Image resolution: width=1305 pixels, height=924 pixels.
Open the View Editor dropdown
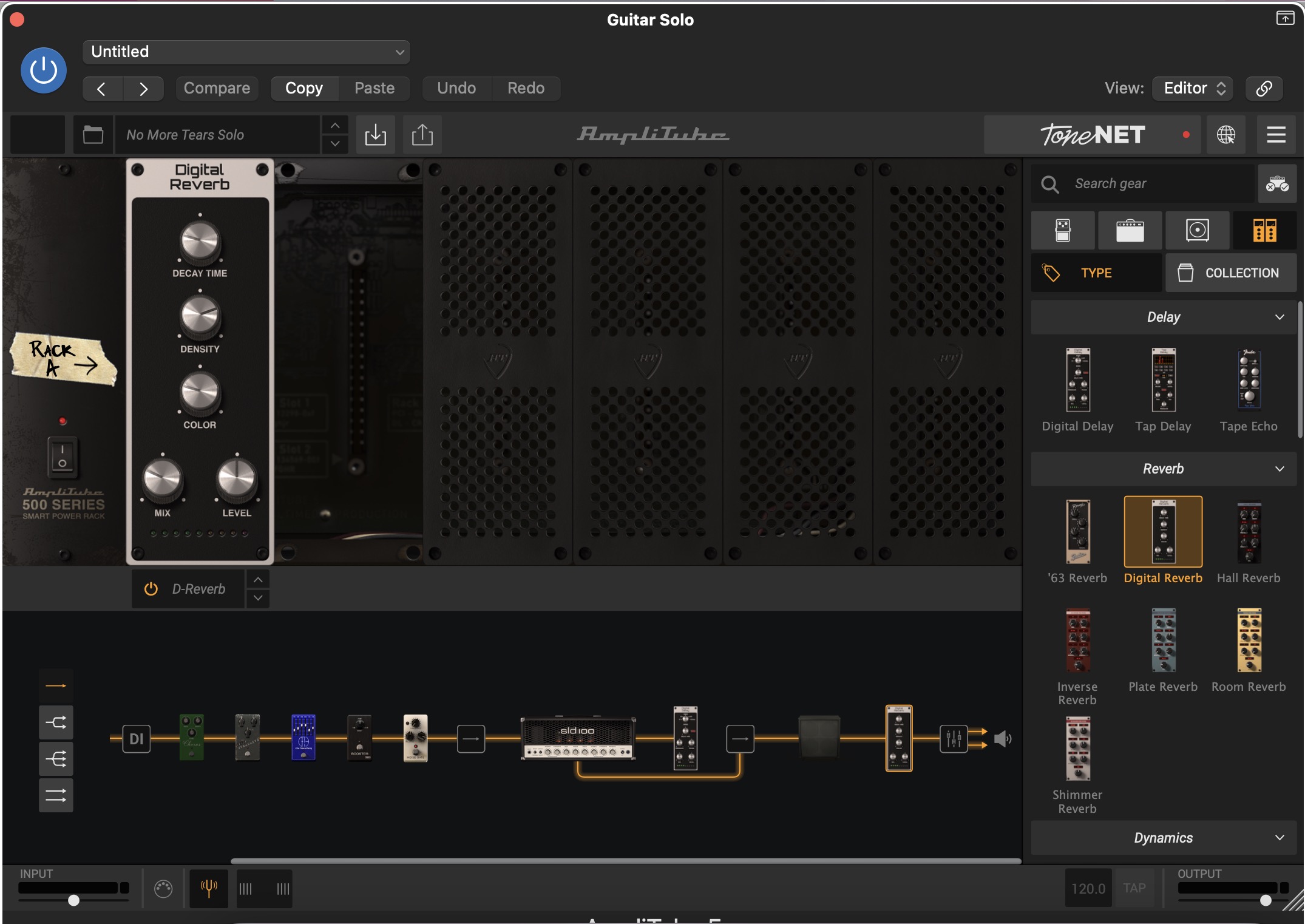(x=1193, y=88)
